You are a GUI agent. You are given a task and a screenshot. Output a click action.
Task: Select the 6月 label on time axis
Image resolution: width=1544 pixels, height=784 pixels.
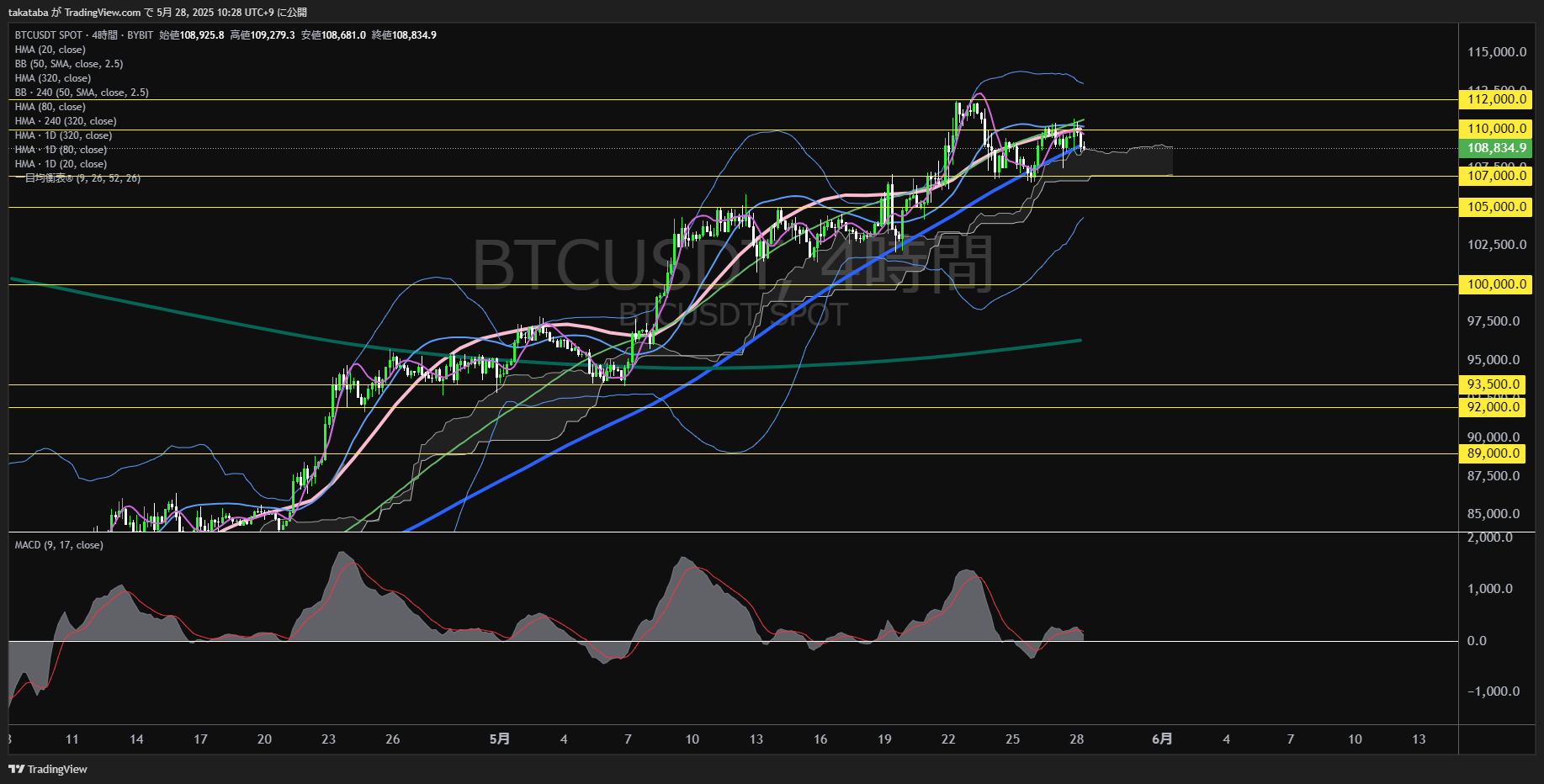pyautogui.click(x=1162, y=739)
